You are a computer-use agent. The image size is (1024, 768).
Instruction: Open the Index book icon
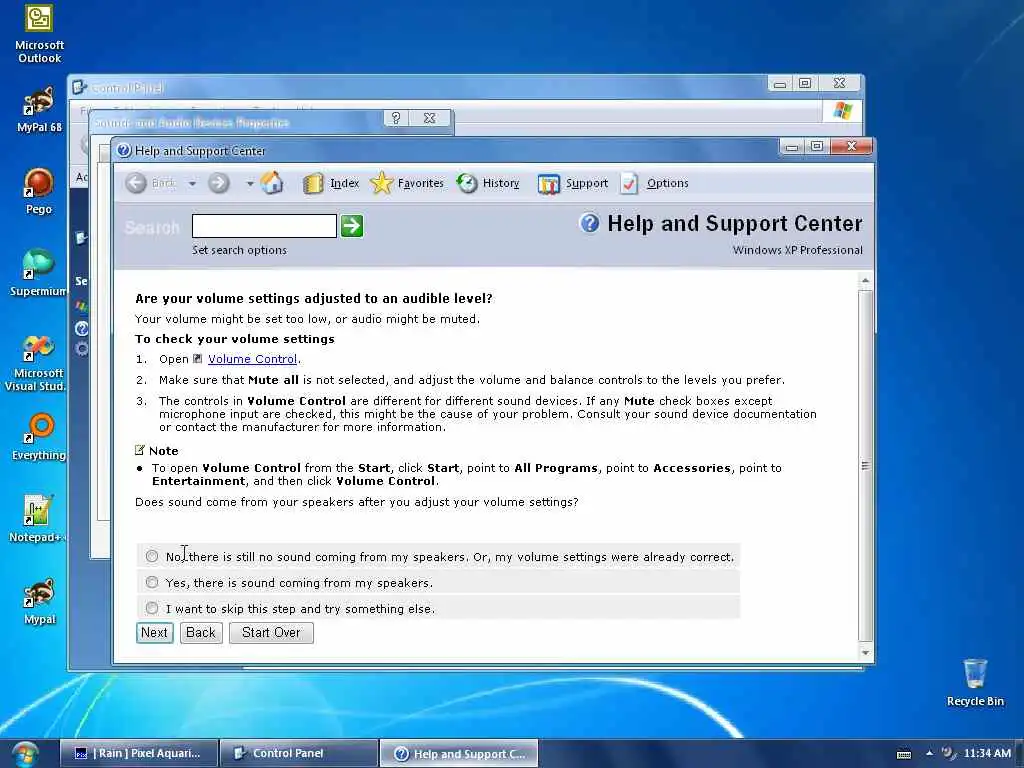313,184
